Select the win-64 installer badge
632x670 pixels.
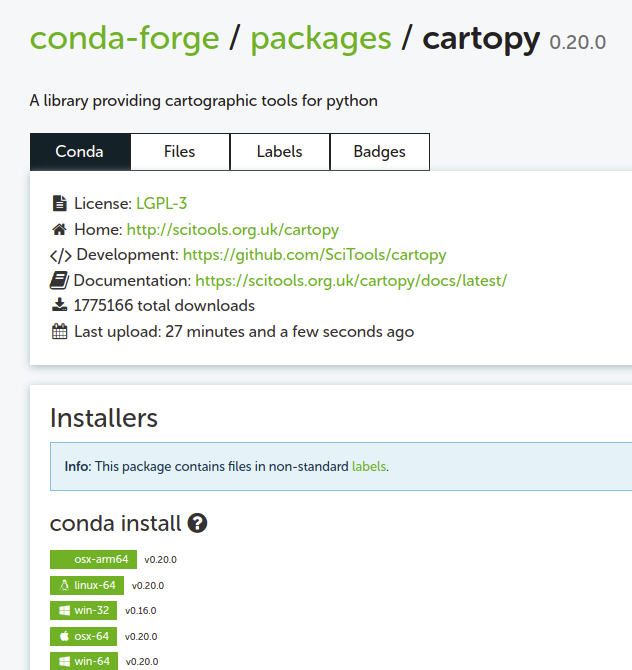coord(84,661)
